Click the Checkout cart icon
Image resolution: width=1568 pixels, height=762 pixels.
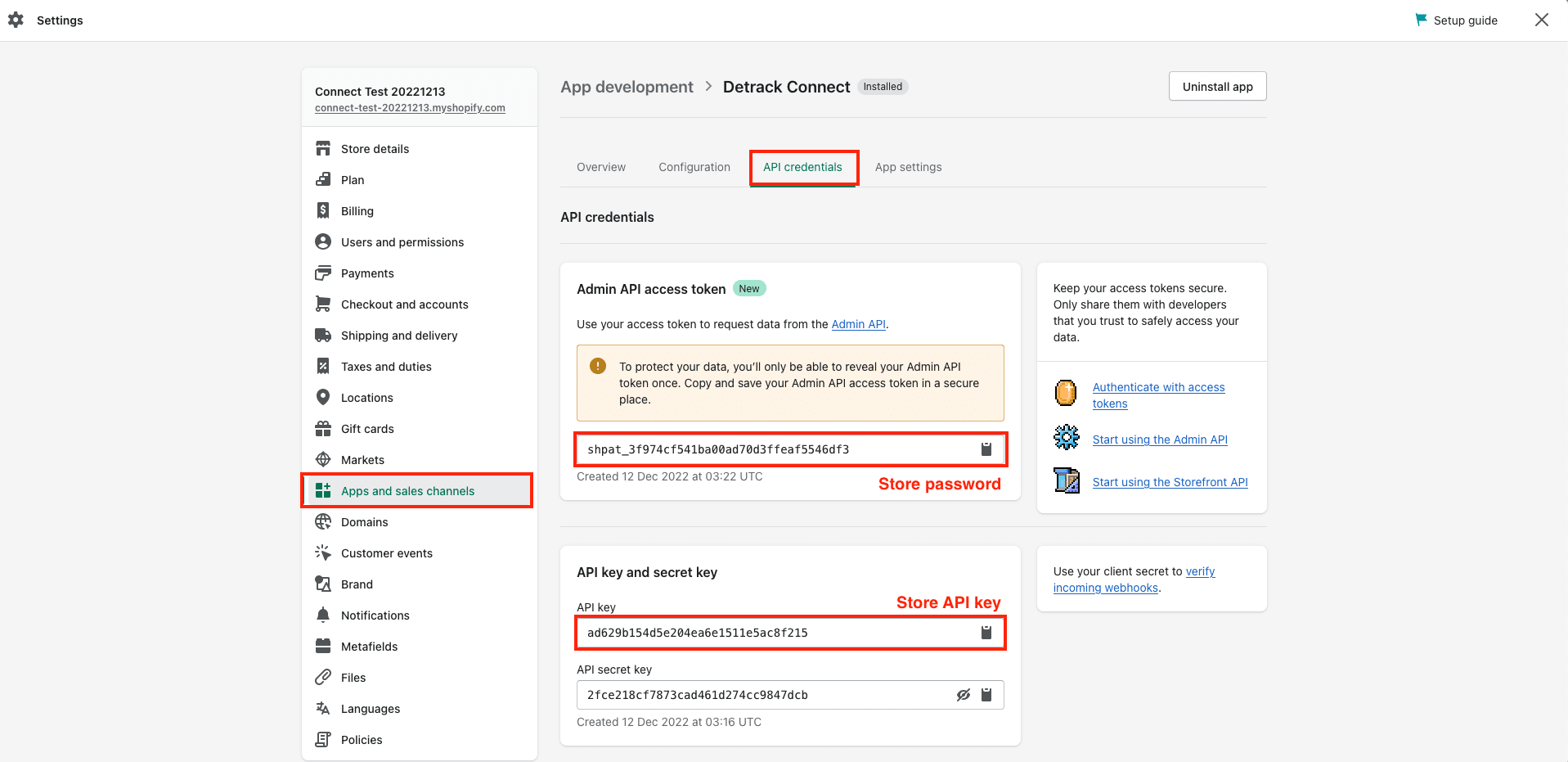[x=323, y=304]
